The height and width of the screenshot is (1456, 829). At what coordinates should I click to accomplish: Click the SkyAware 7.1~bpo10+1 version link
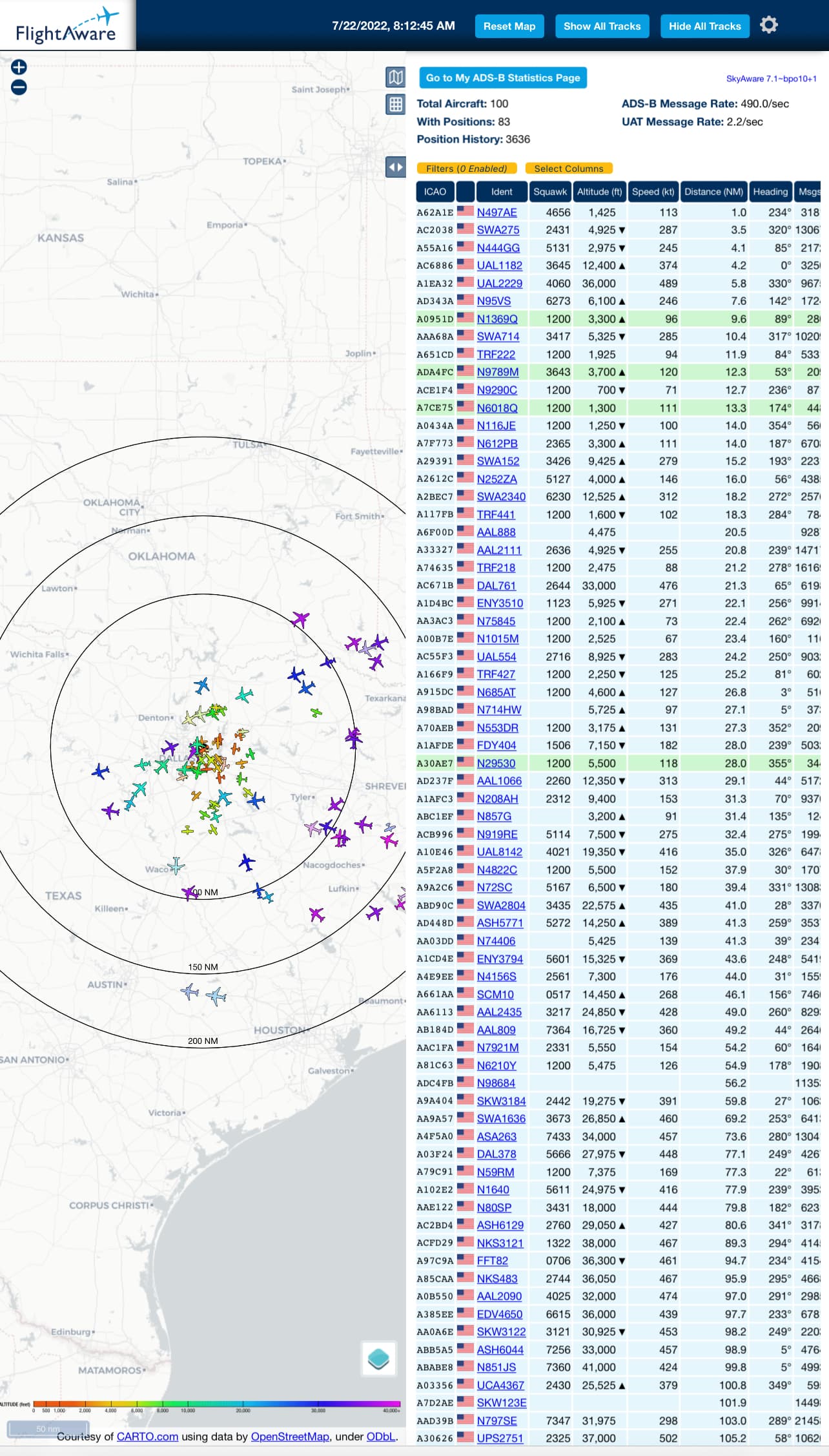pos(772,79)
